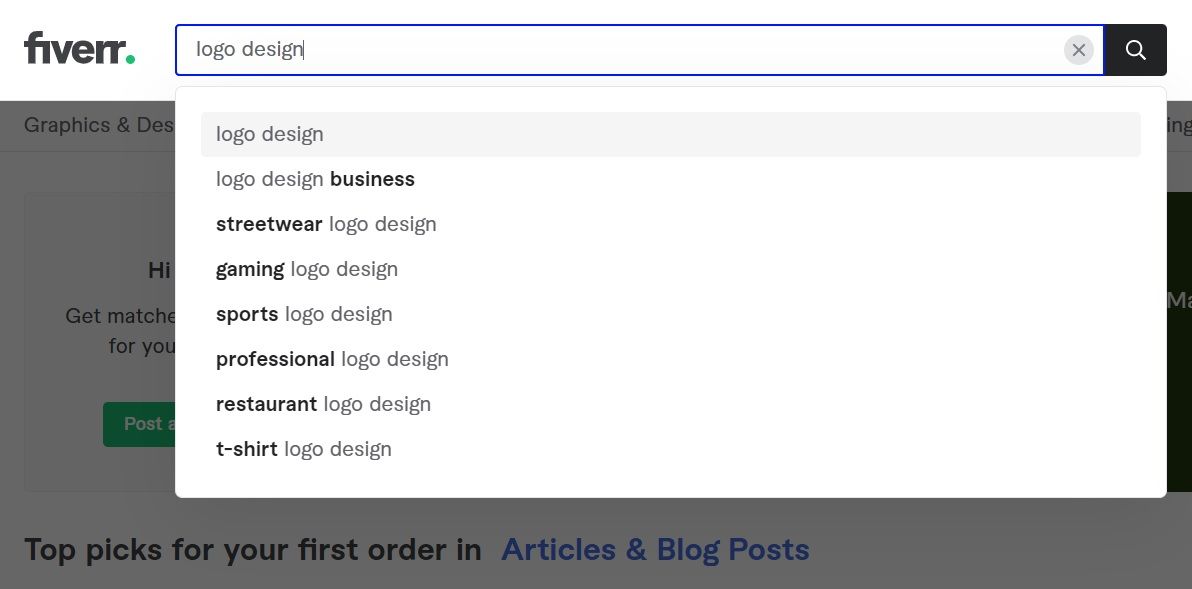The width and height of the screenshot is (1192, 589).
Task: Click the 'Top picks for your first order' heading
Action: (x=252, y=549)
